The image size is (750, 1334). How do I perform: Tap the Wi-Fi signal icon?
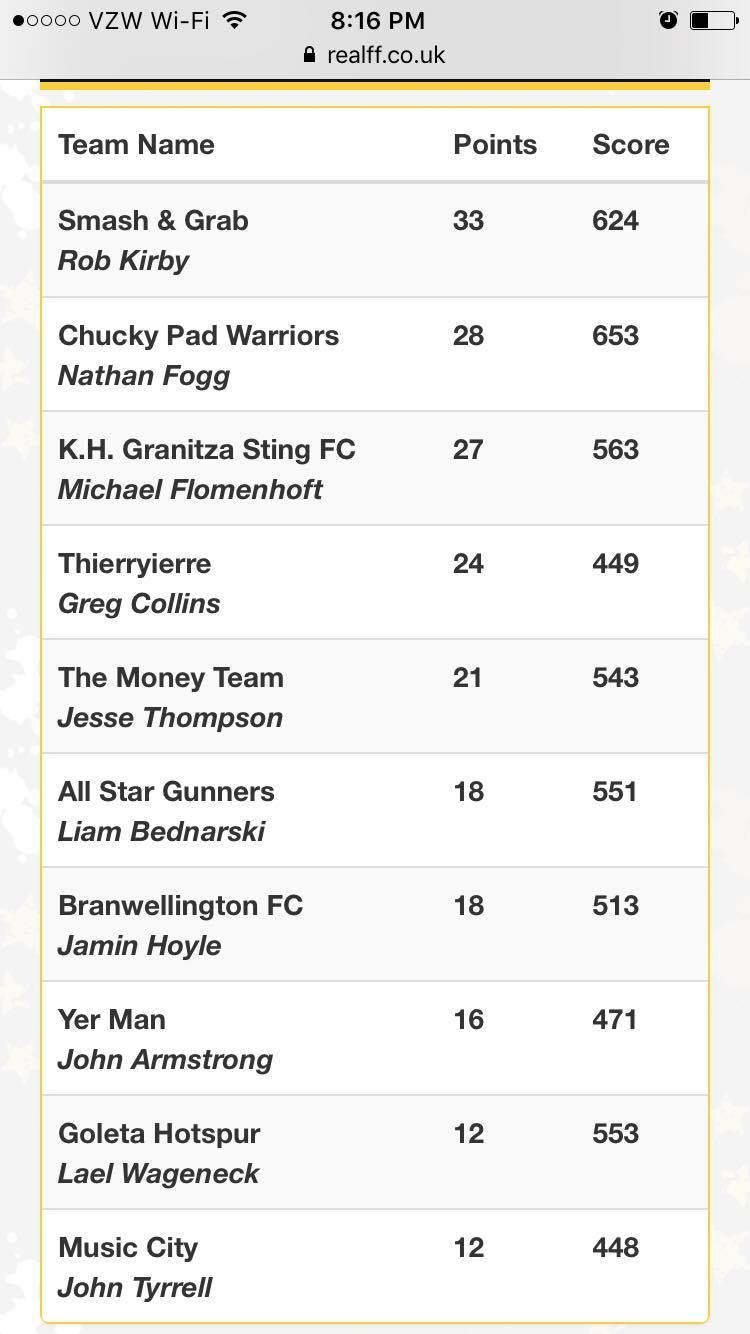235,20
